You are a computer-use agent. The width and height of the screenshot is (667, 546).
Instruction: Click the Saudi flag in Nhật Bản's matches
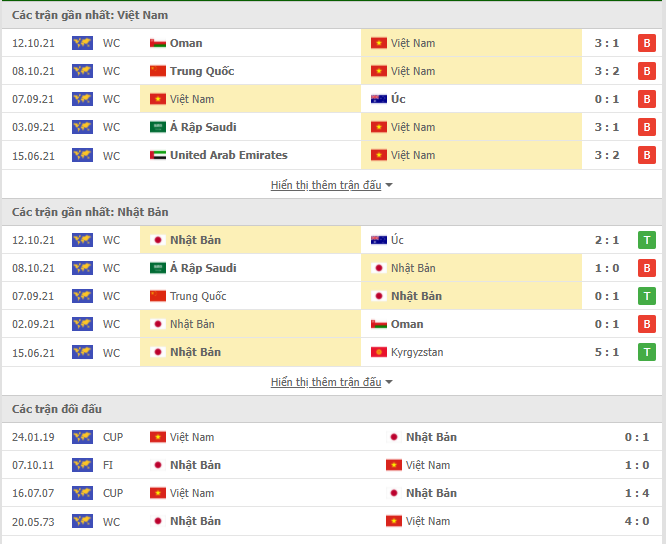point(158,268)
